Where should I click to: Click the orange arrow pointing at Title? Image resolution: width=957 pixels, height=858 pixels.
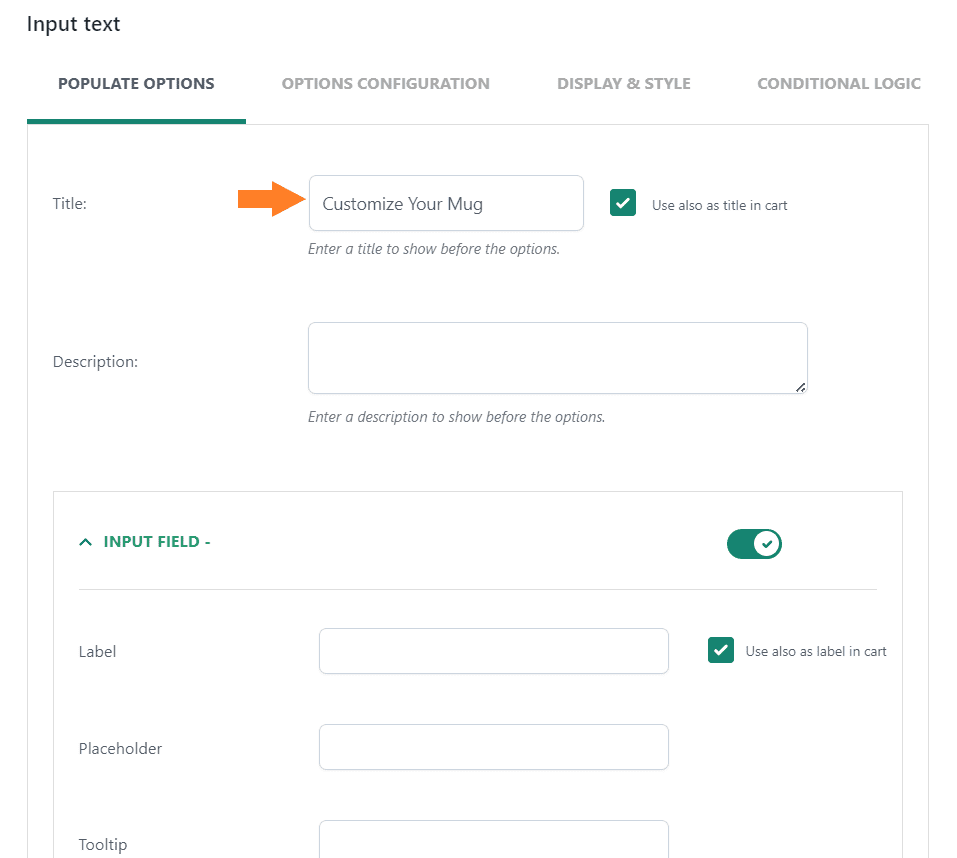(272, 199)
